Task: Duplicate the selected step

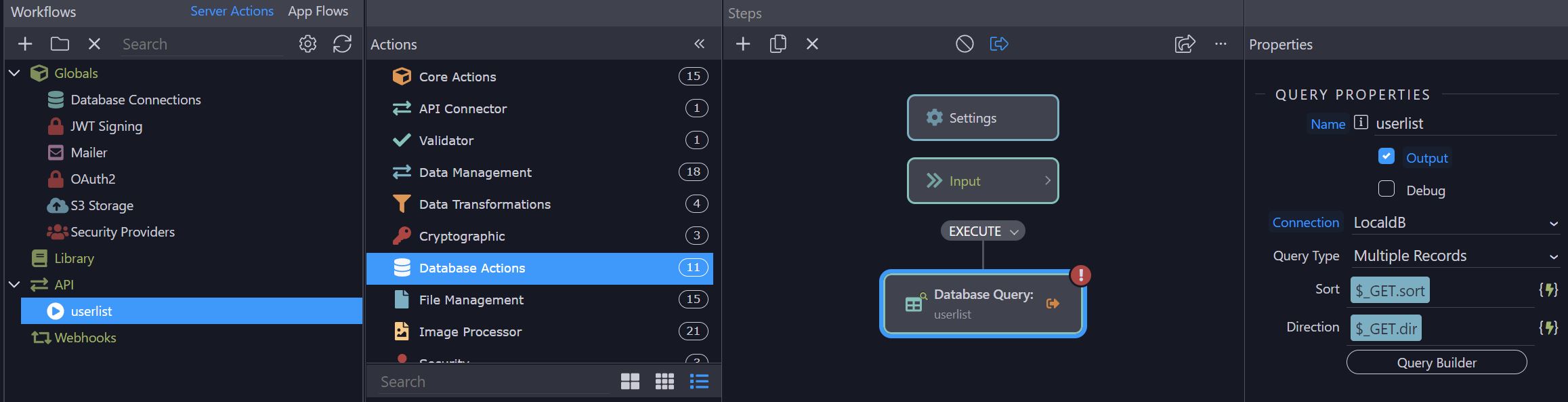Action: 778,44
